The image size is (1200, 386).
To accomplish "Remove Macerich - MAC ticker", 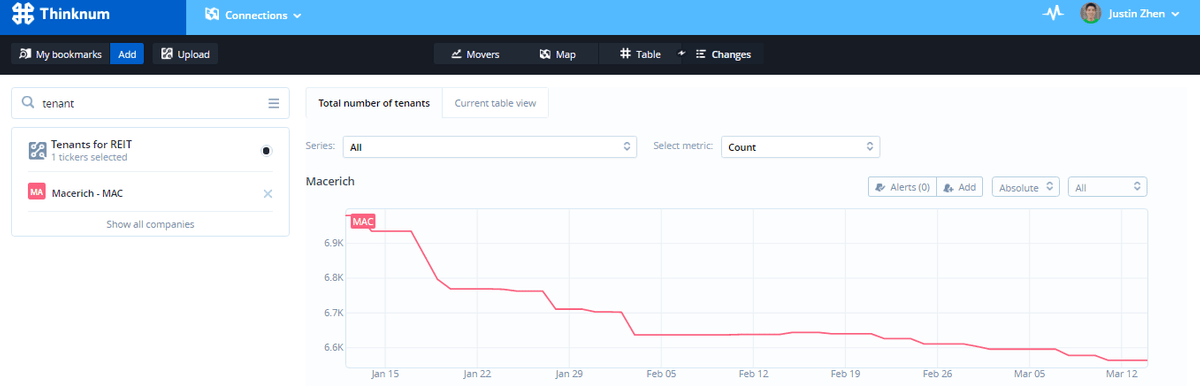I will (x=267, y=193).
